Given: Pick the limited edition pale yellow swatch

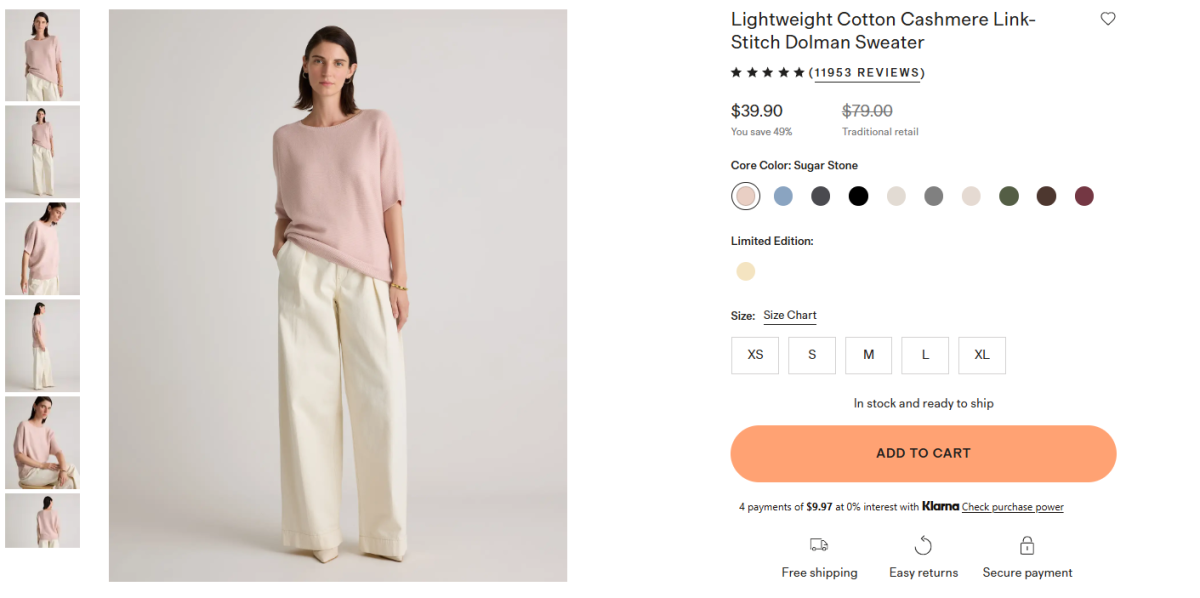Looking at the screenshot, I should tap(746, 271).
